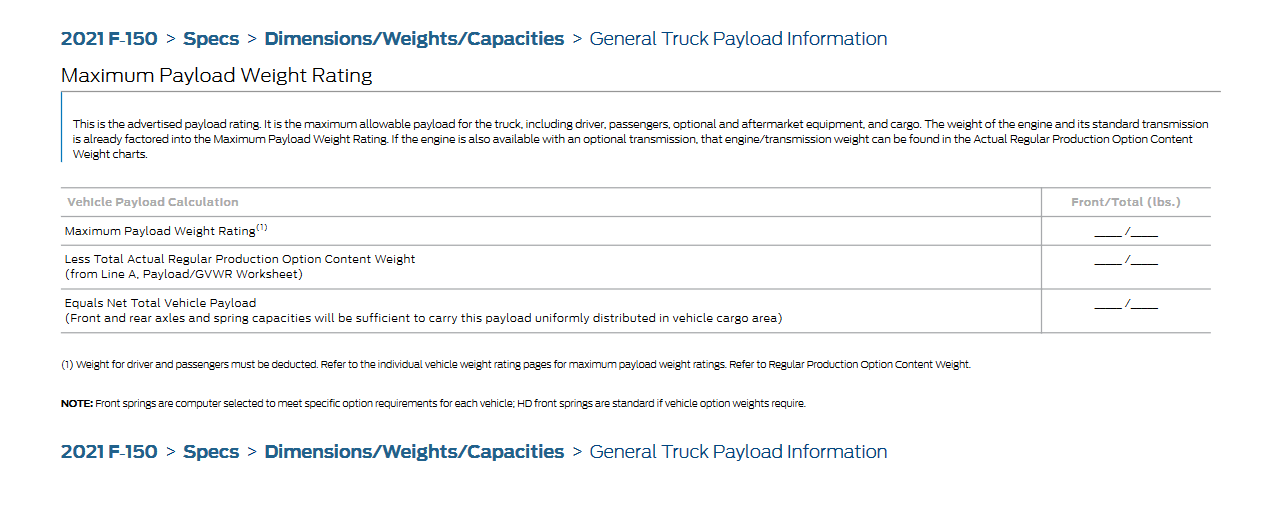Open Specs from the lower breadcrumb trail
Screen dimensions: 1262x505
click(211, 452)
